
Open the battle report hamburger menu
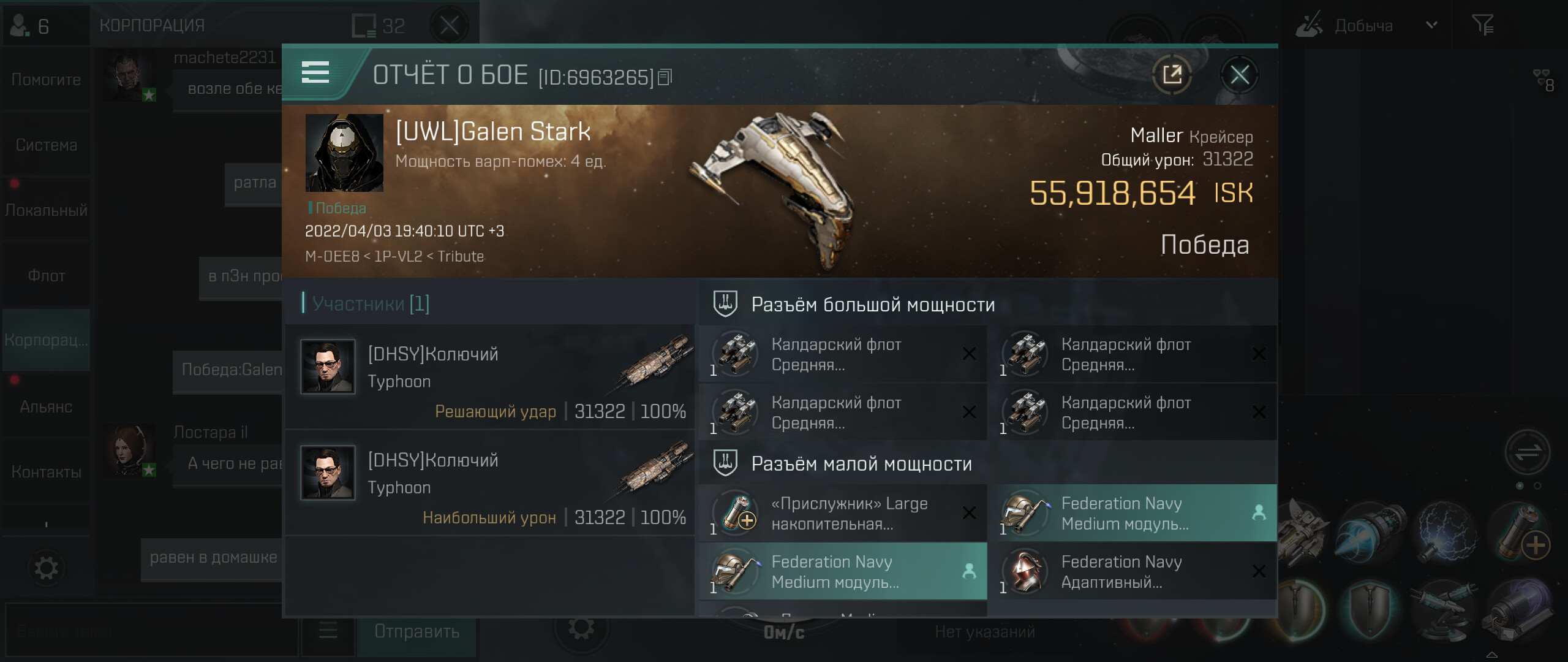click(x=315, y=72)
